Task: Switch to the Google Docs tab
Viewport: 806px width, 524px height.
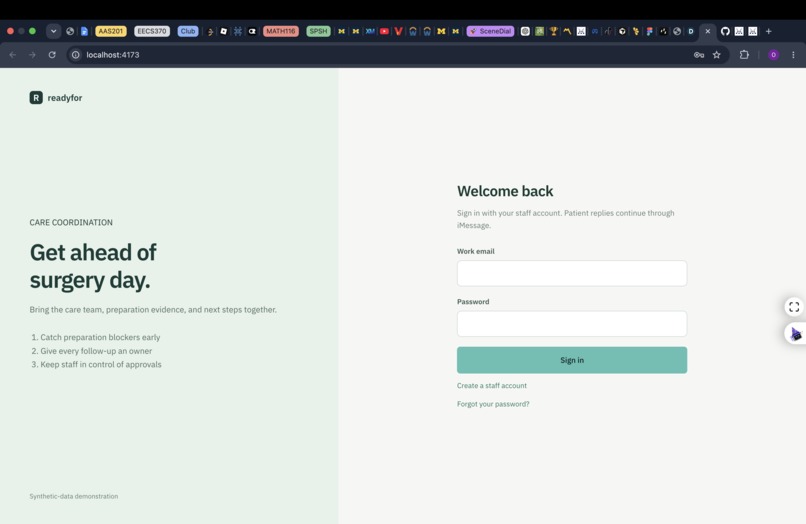Action: [x=84, y=31]
